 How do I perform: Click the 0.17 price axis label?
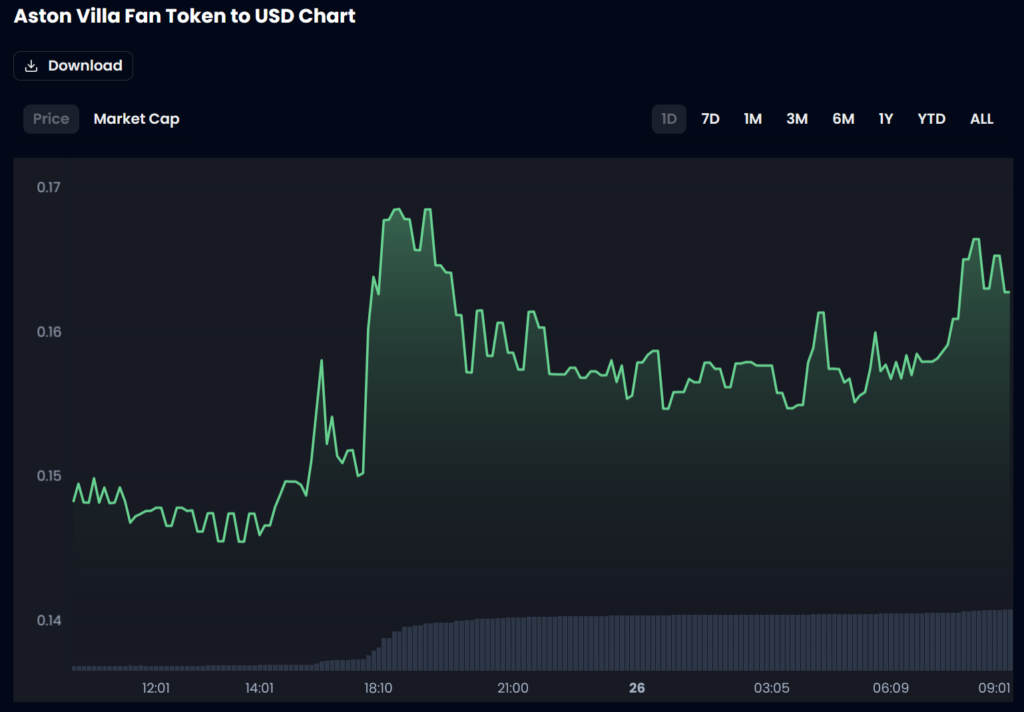click(48, 187)
